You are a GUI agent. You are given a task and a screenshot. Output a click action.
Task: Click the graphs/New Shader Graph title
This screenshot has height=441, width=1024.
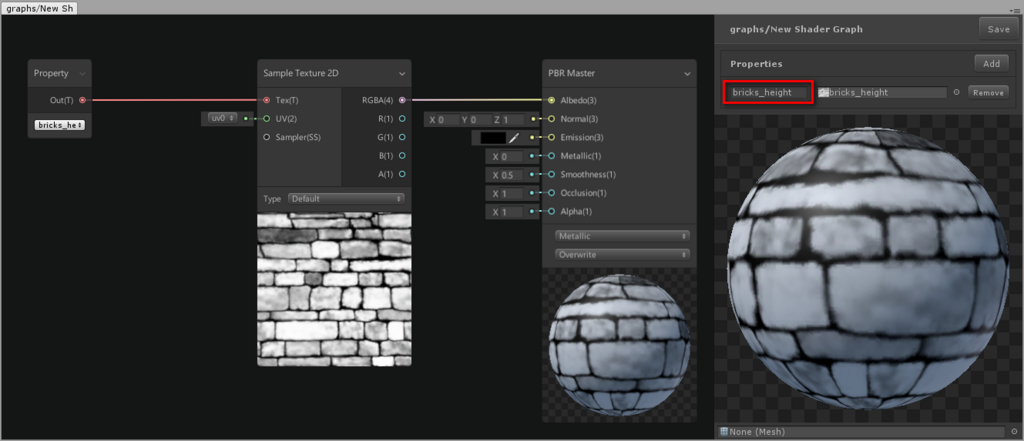pyautogui.click(x=796, y=29)
